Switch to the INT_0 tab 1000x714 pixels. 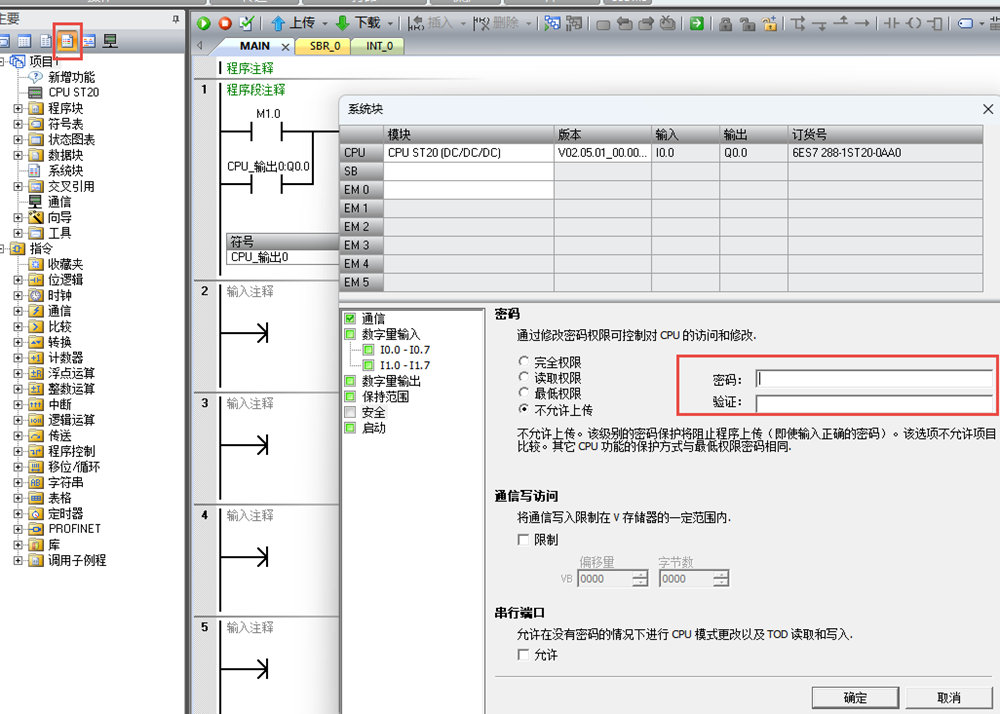pyautogui.click(x=379, y=46)
